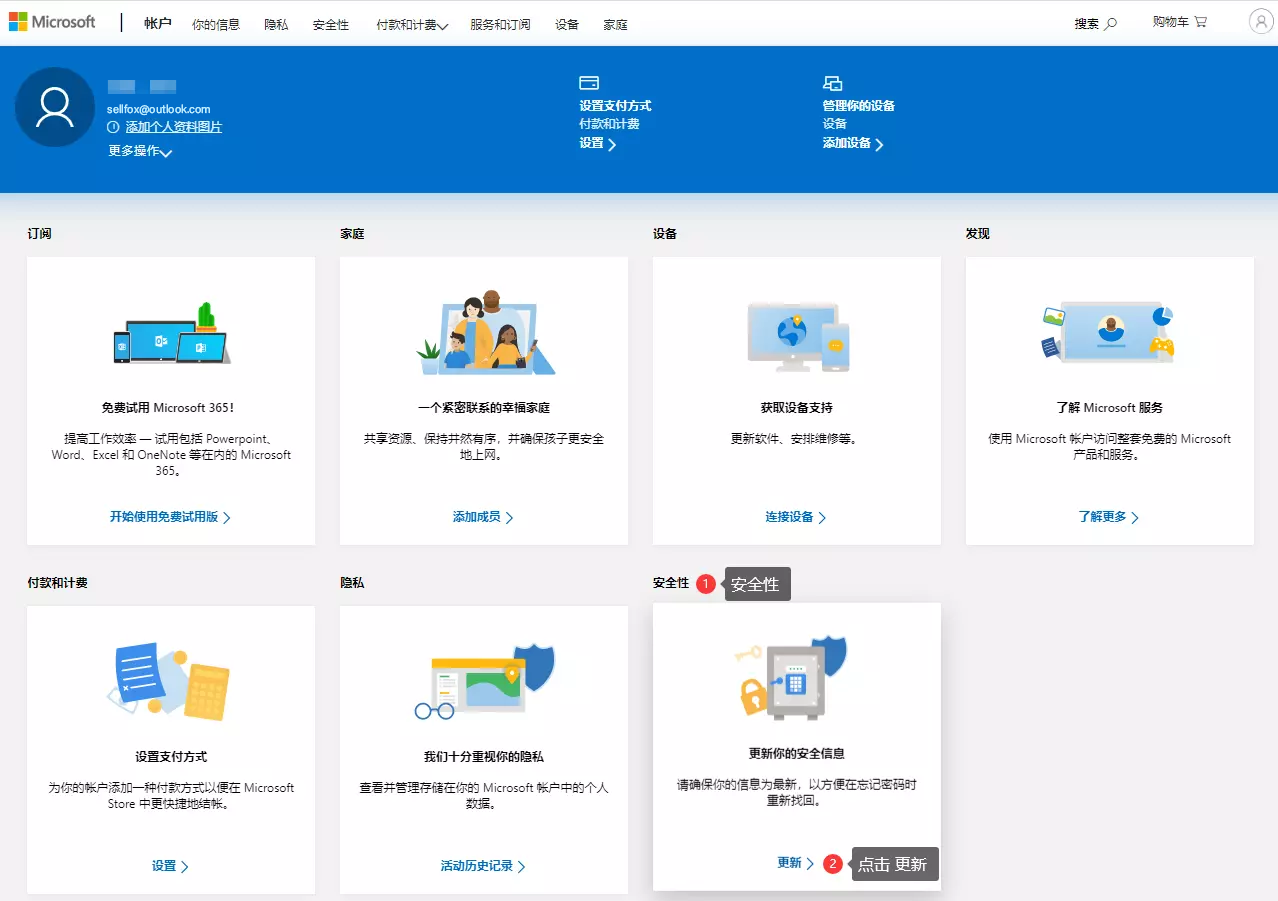Image resolution: width=1278 pixels, height=901 pixels.
Task: Click 设置 link under 付款和计费 in banner
Action: (x=597, y=143)
